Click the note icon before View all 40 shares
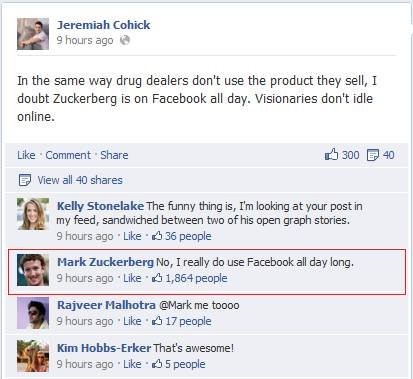Viewport: 413px width, 379px height. point(25,180)
